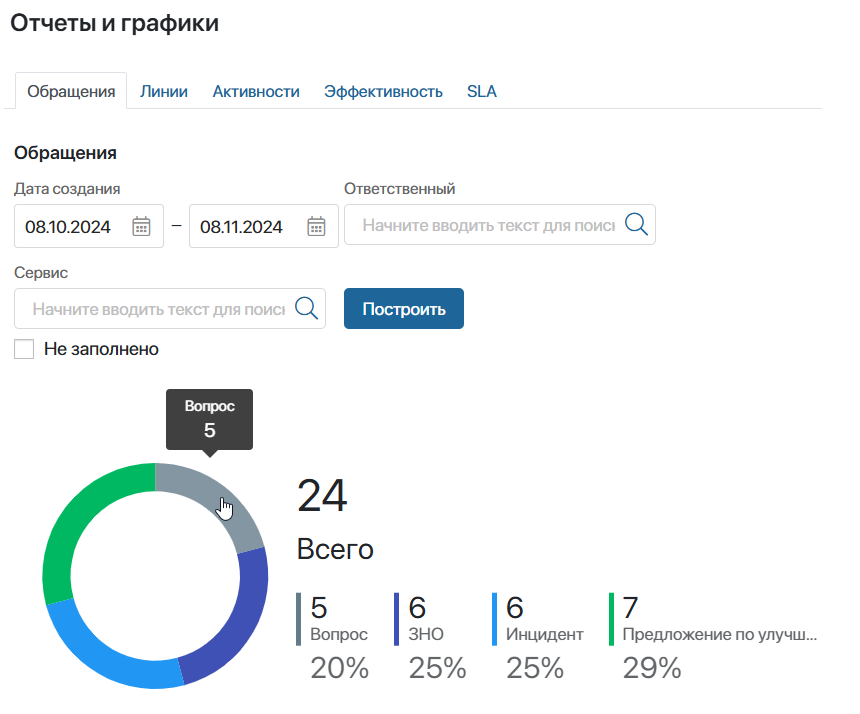Select the "Обращения" tab
860x714 pixels.
pos(70,90)
